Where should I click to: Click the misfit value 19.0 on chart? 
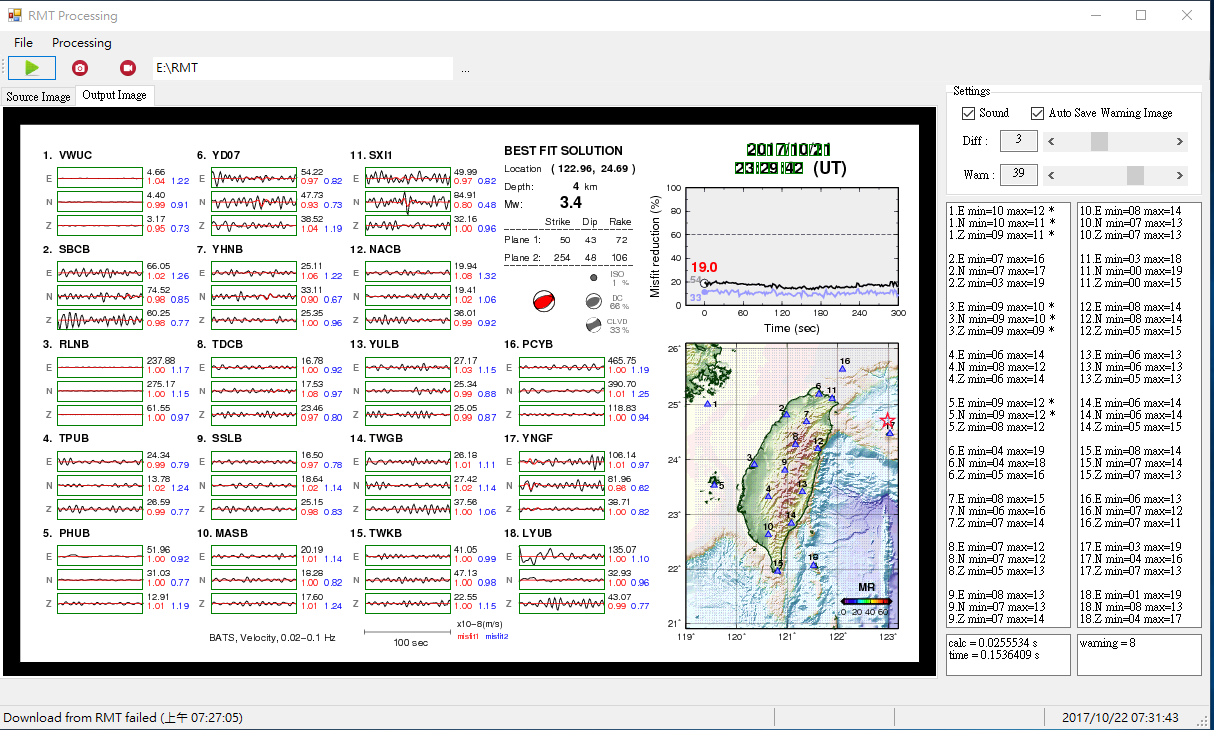[x=704, y=267]
